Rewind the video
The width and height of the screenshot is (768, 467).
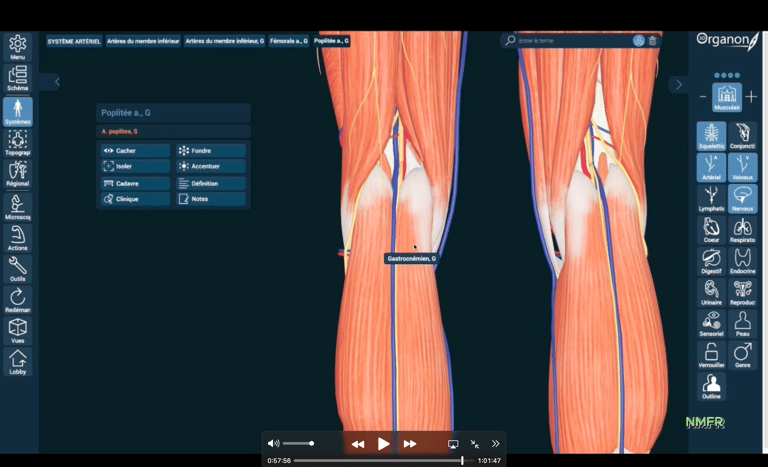coord(358,444)
